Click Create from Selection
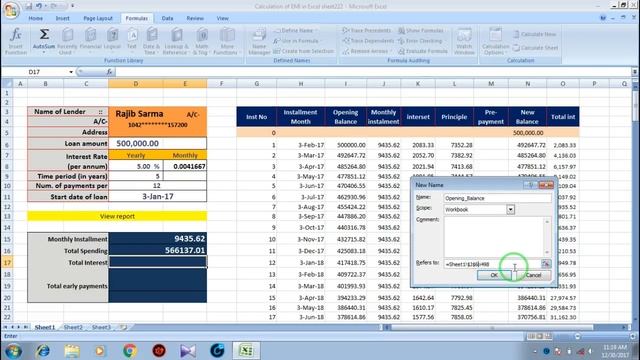Viewport: 640px width, 360px height. click(304, 51)
